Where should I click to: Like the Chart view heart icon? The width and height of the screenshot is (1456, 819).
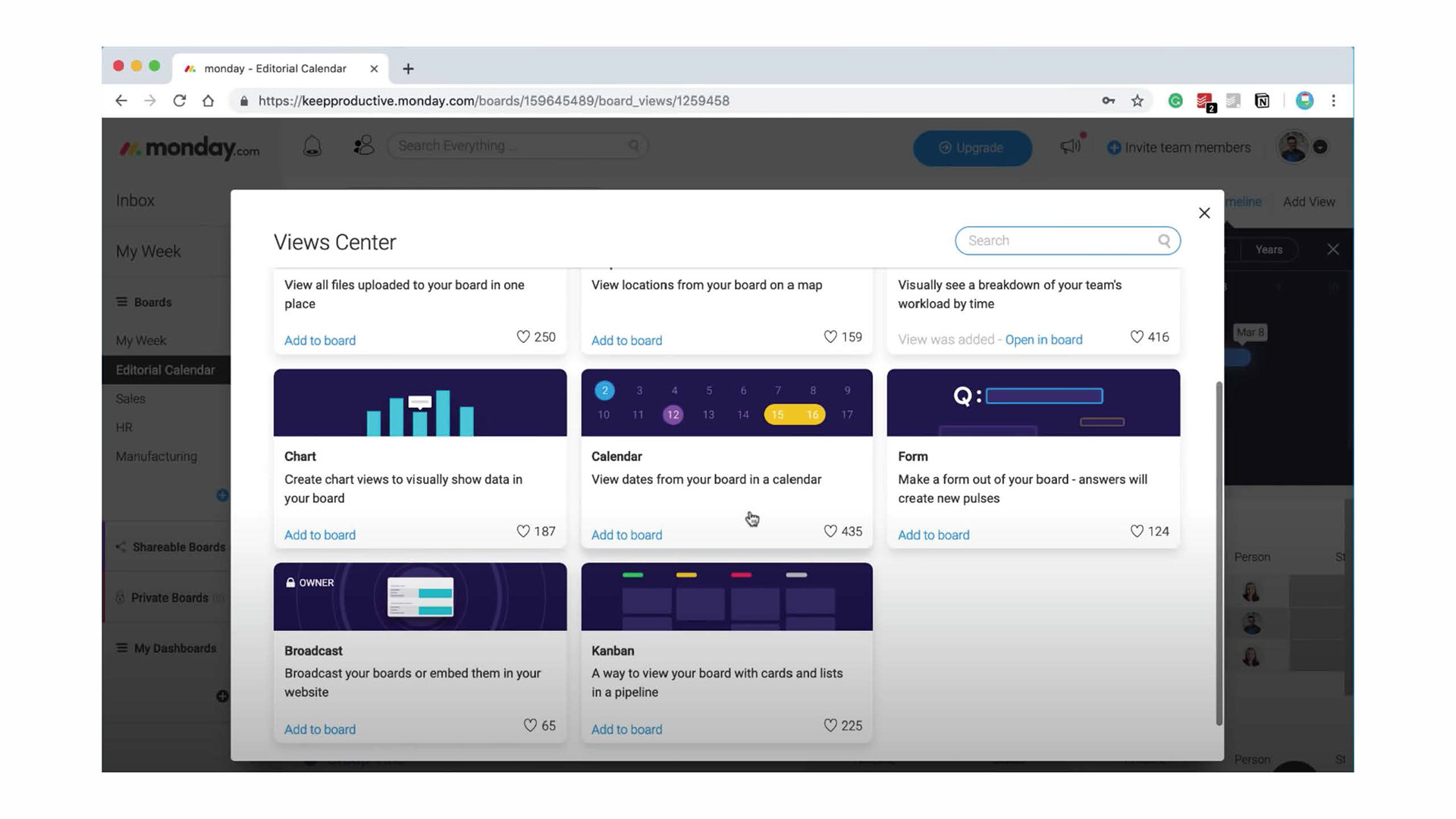point(523,531)
